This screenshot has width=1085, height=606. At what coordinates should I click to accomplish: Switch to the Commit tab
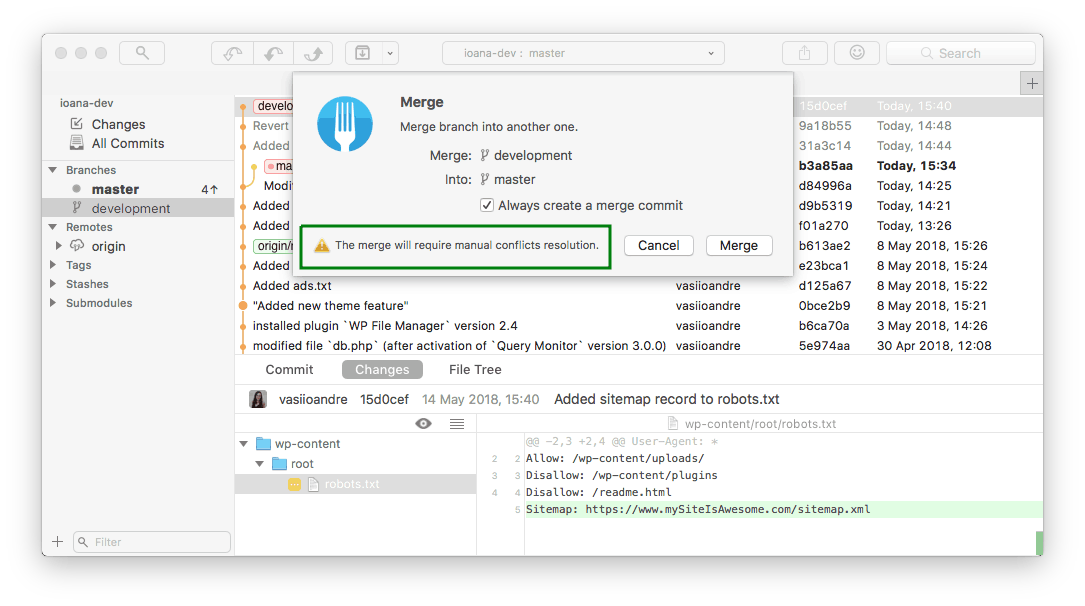[289, 370]
